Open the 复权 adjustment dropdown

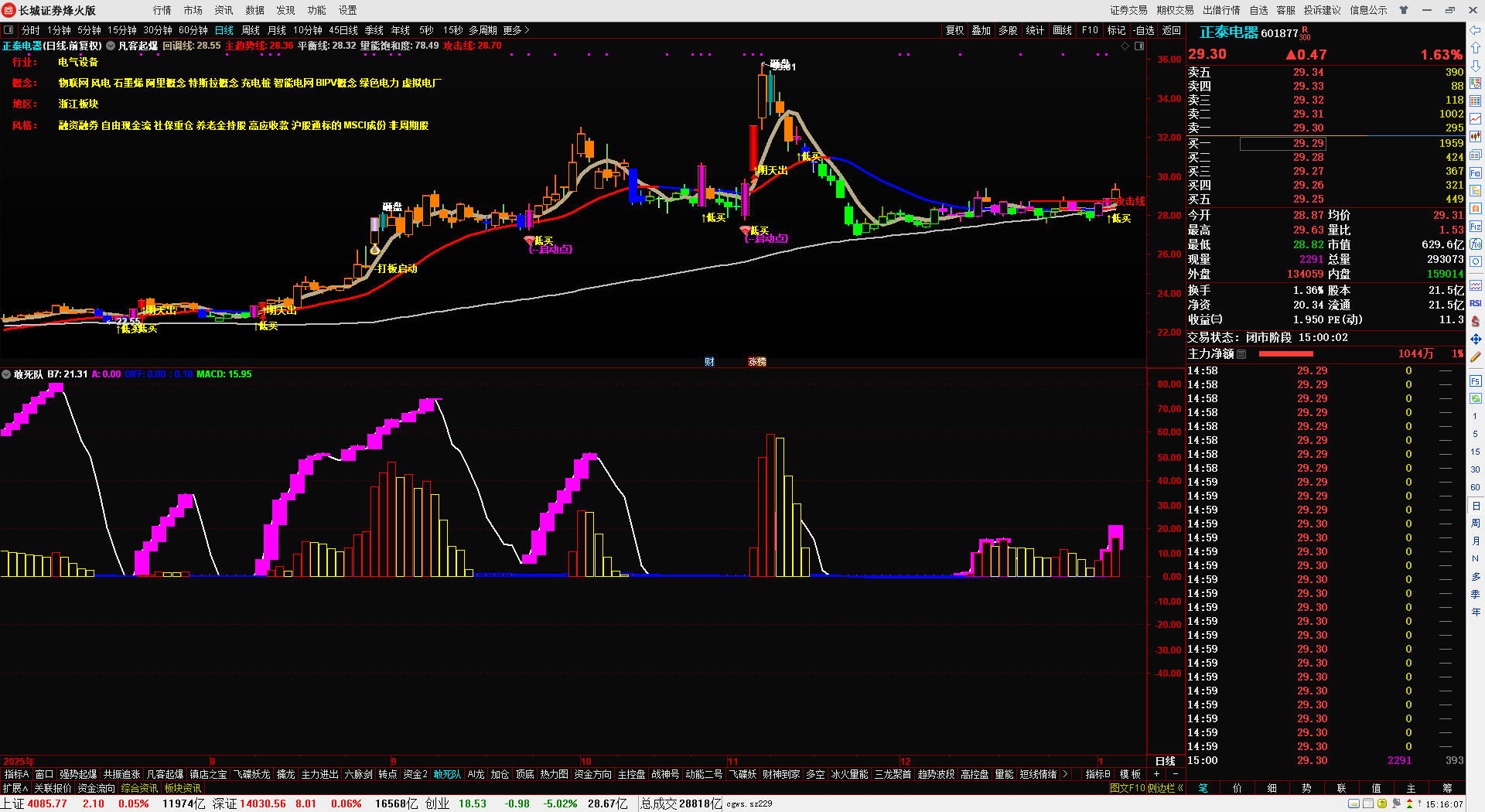[955, 30]
